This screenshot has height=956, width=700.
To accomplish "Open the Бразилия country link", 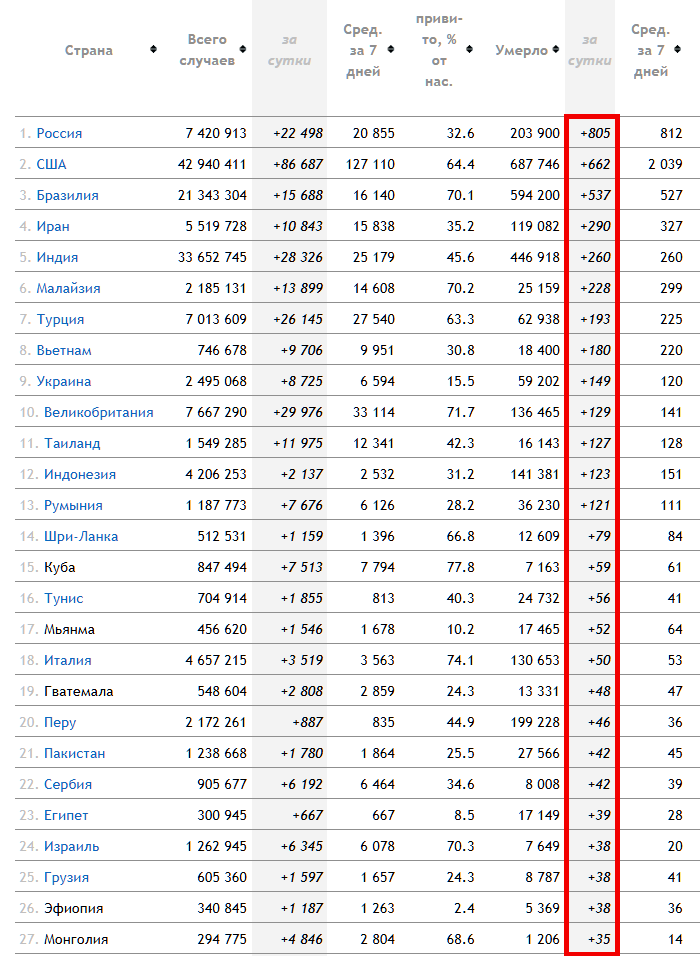I will [67, 195].
